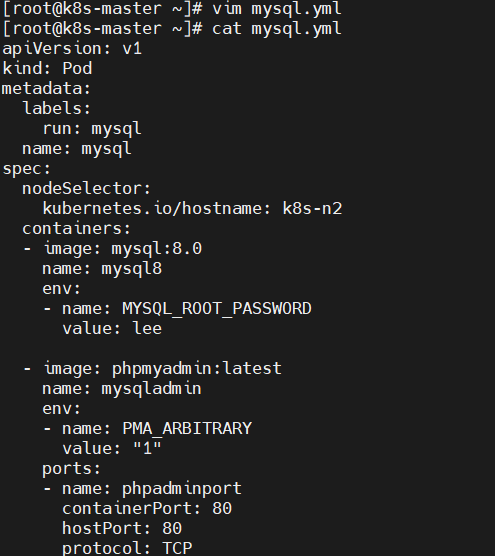The height and width of the screenshot is (556, 495).
Task: Click the 'vim mysql.yml' command text
Action: [x=277, y=9]
